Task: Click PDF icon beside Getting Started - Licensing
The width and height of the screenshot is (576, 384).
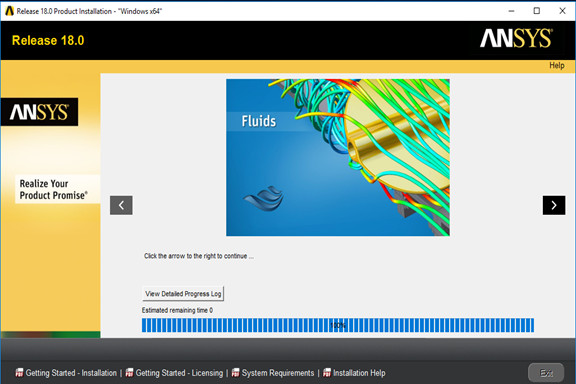Action: [129, 373]
